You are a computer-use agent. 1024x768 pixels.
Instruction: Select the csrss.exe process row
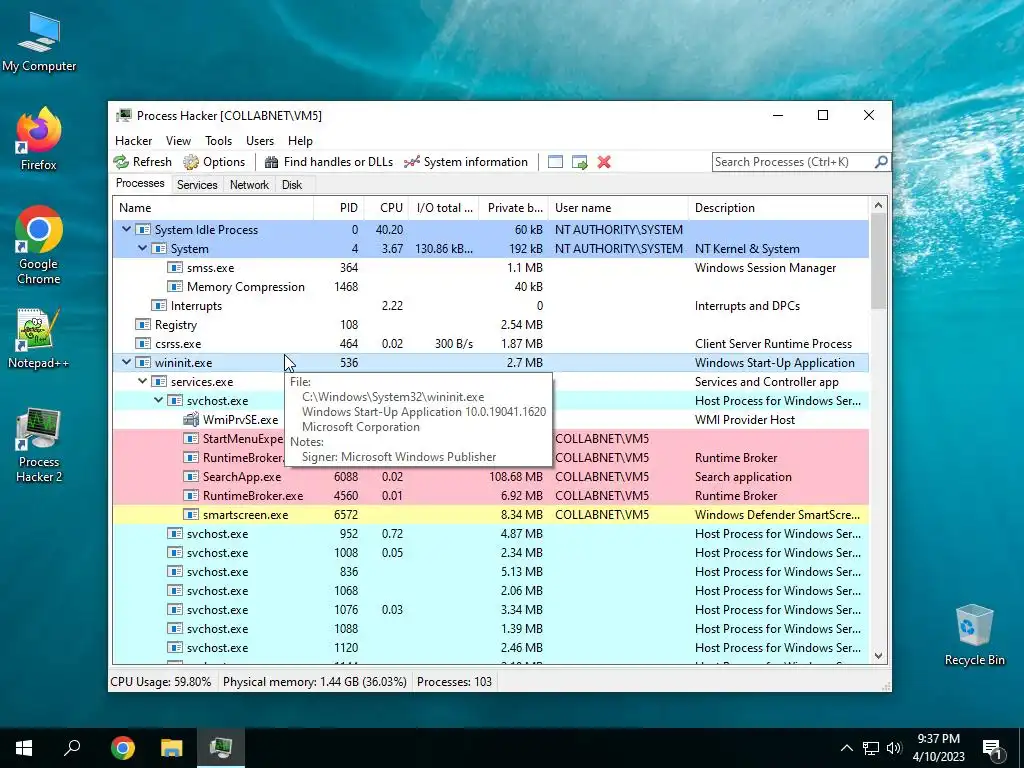pyautogui.click(x=490, y=344)
